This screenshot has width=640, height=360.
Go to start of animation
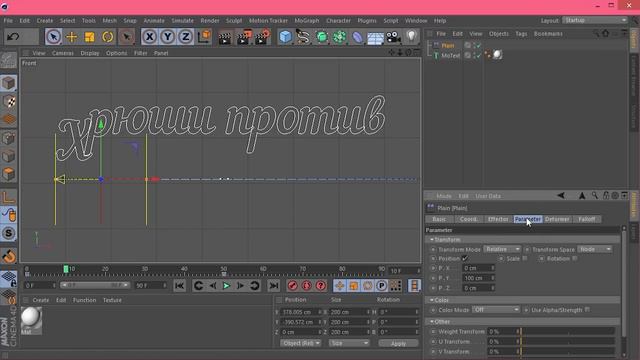(180, 286)
